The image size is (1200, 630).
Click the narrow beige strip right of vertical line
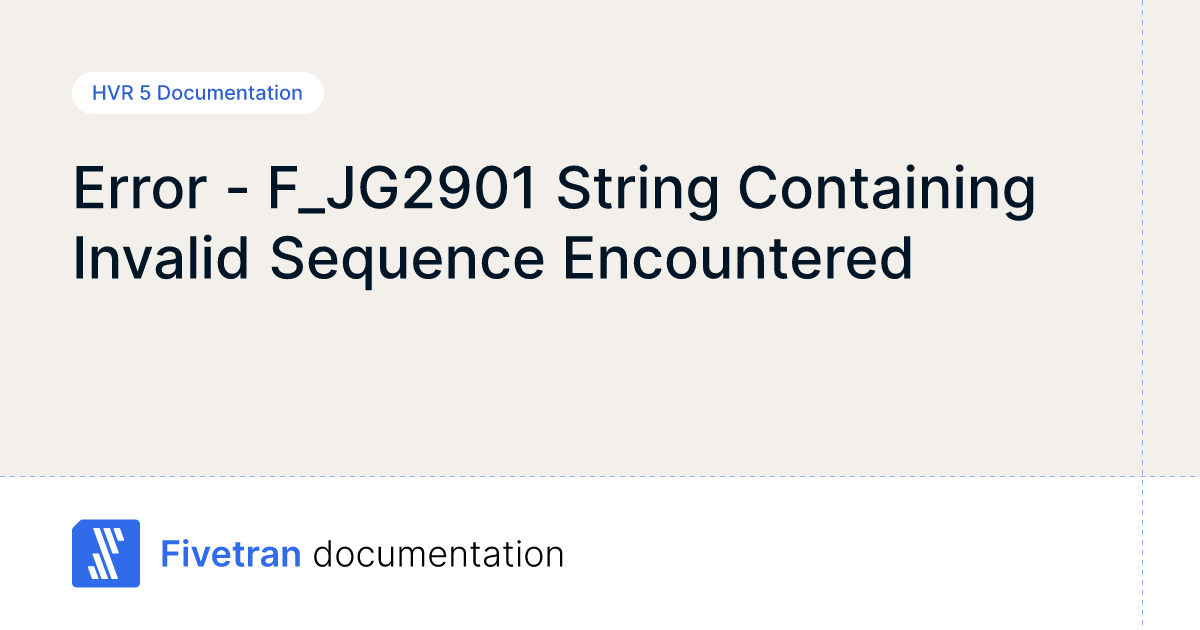point(1171,250)
